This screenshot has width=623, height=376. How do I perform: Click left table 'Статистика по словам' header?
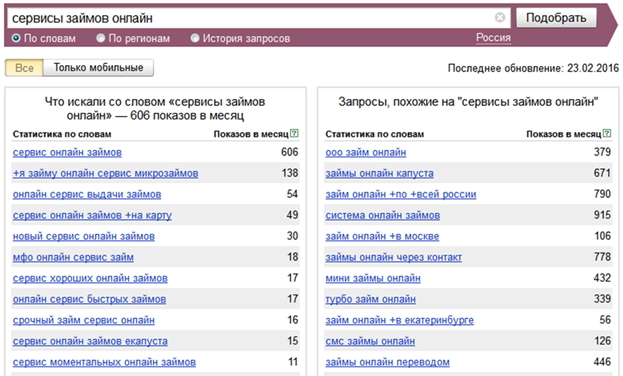pos(62,134)
